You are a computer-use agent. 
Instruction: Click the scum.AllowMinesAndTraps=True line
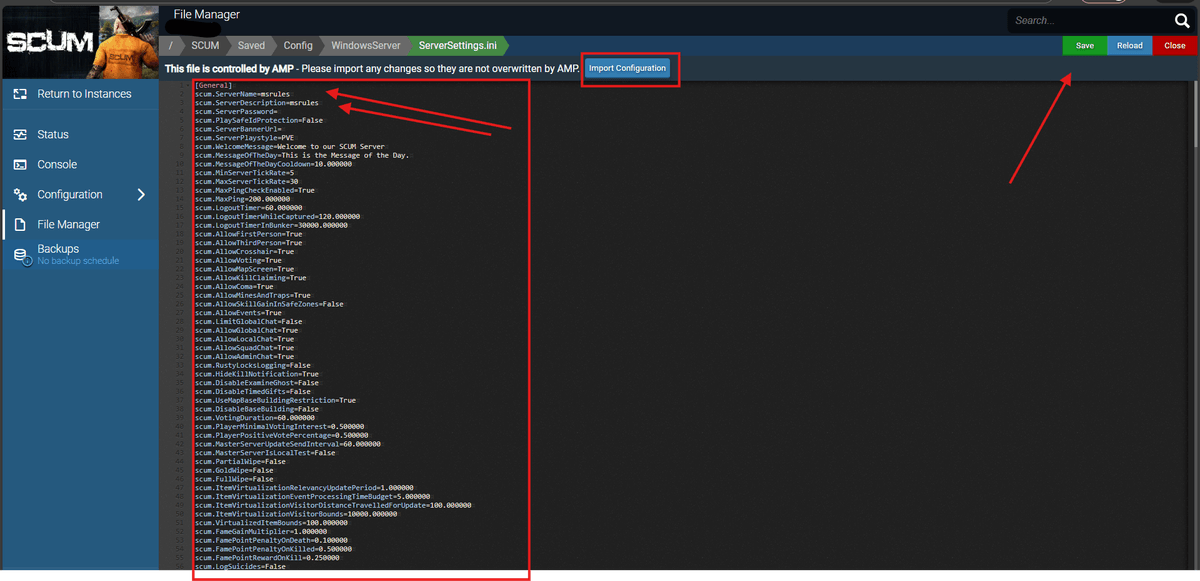(x=253, y=295)
